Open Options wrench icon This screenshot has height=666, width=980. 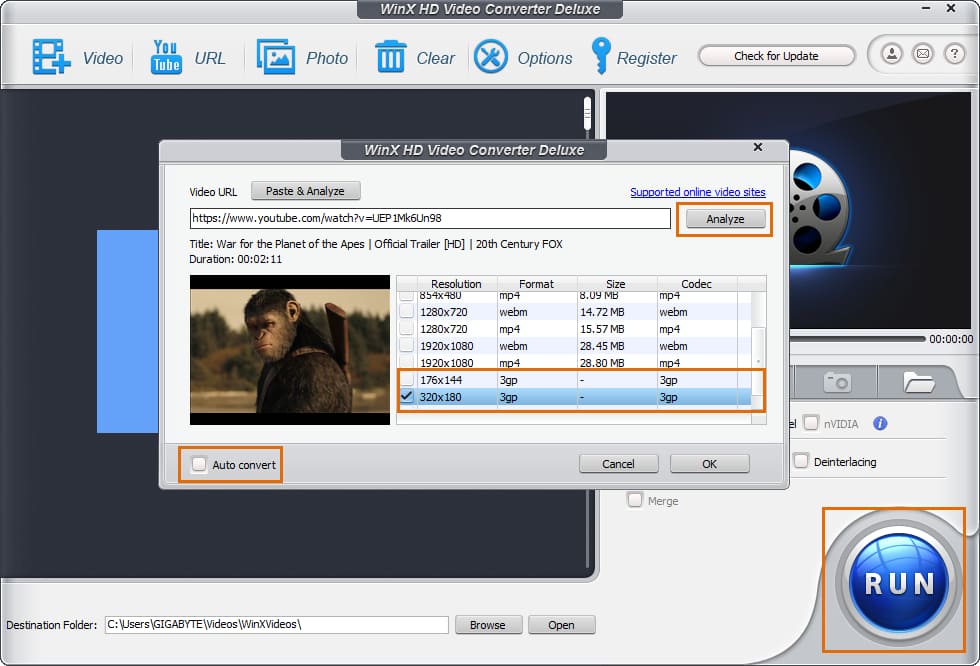491,57
